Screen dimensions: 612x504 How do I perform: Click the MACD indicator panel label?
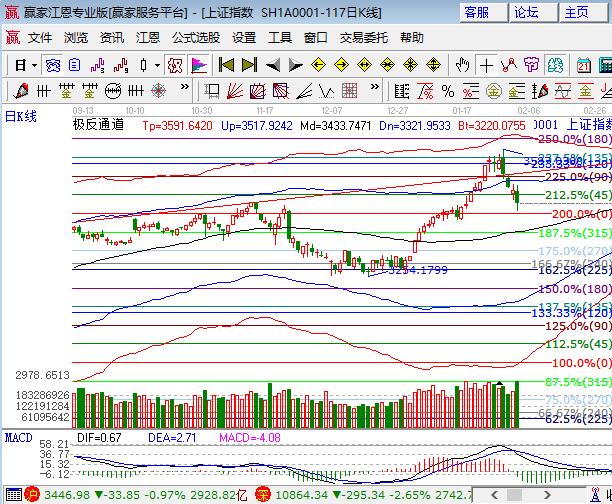click(19, 438)
